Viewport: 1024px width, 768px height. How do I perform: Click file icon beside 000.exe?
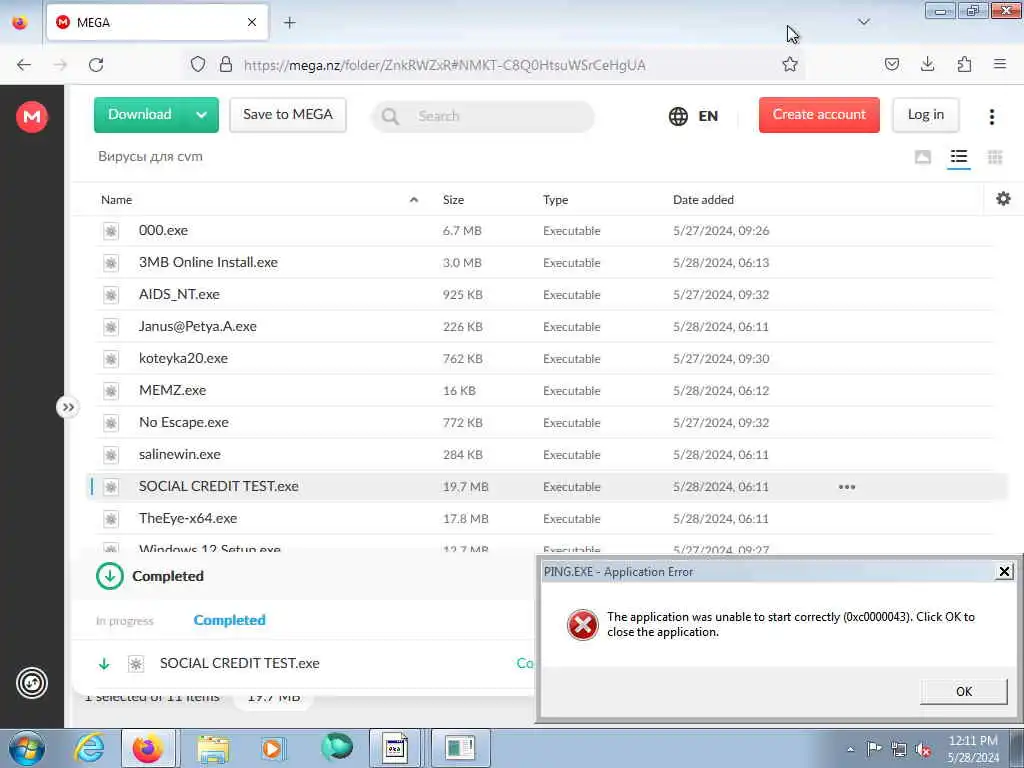111,231
